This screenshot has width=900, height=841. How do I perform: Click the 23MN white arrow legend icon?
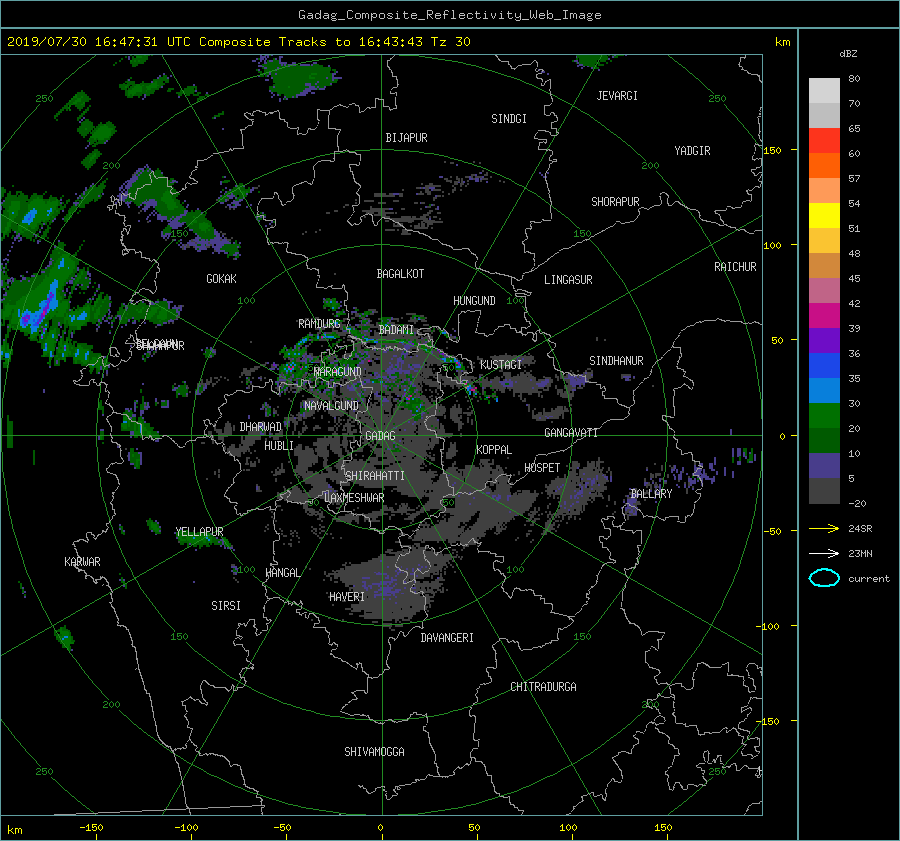tap(824, 553)
